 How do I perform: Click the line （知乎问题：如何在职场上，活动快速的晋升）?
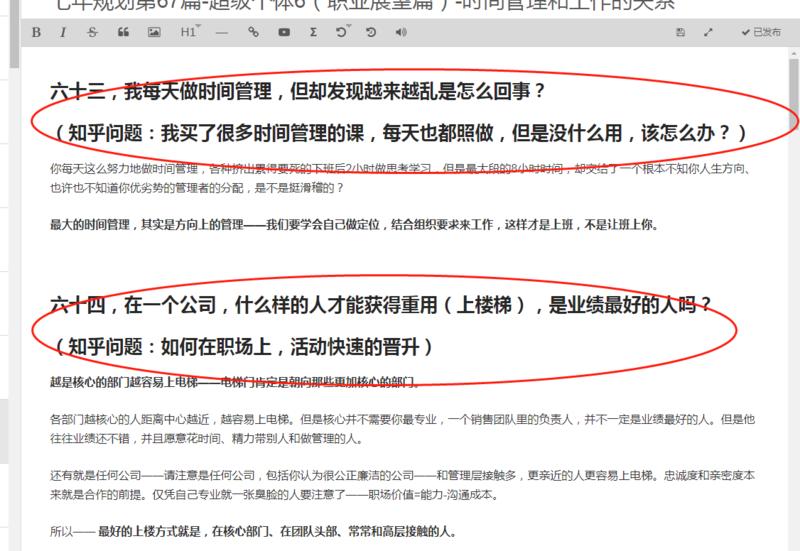click(242, 347)
